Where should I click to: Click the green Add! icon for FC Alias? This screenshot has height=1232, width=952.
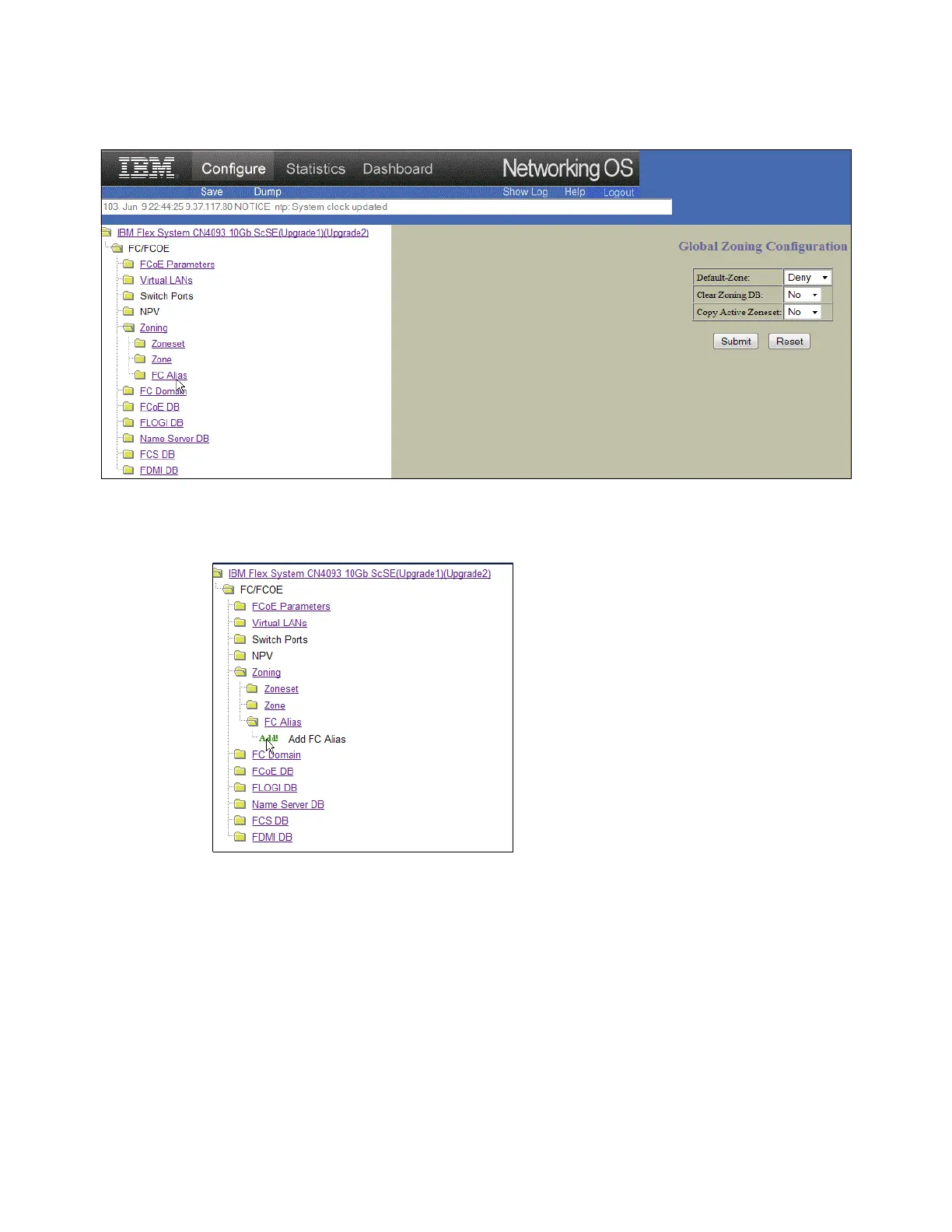tap(268, 738)
